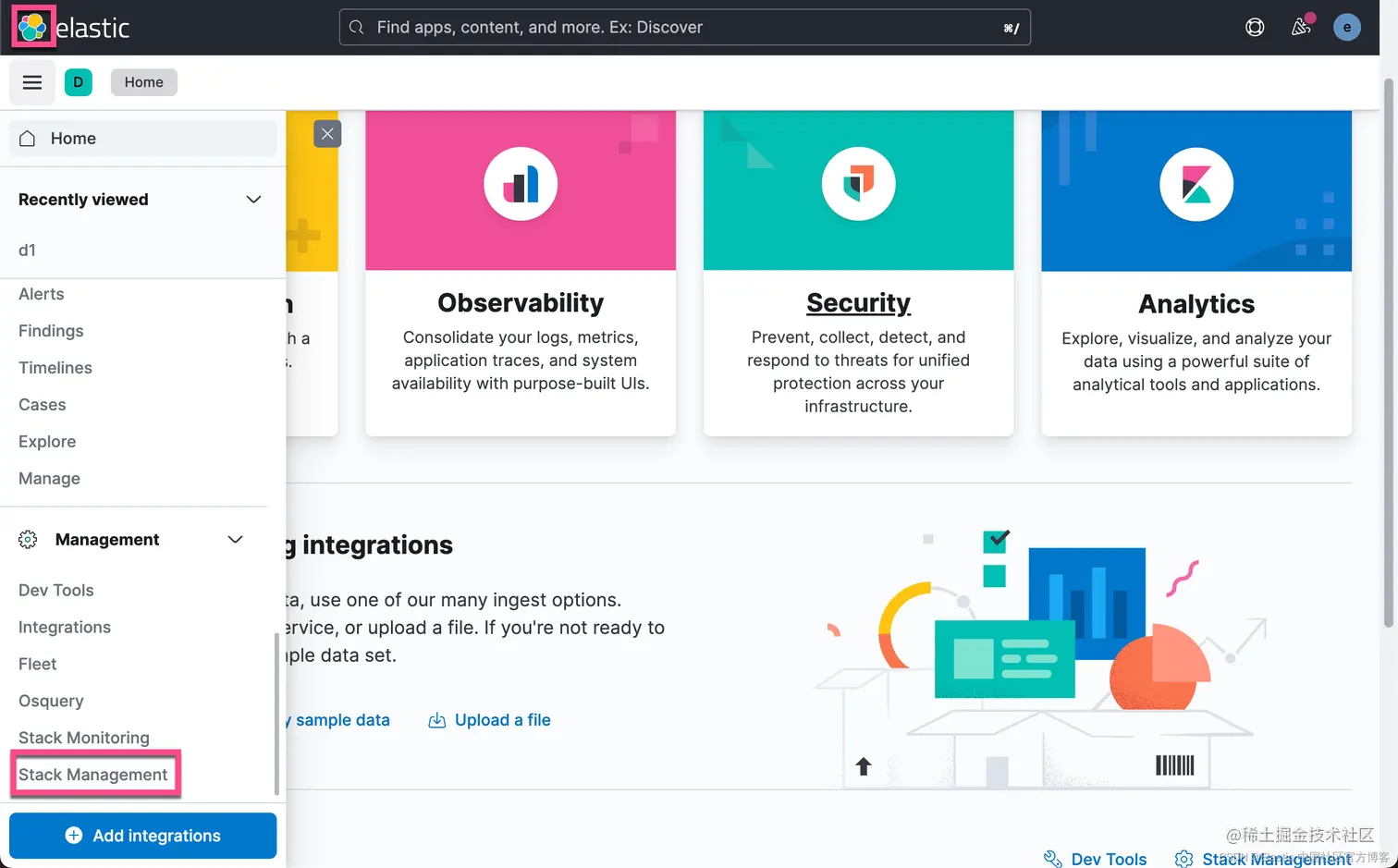Open the Observability card title
This screenshot has height=868, width=1398.
pos(521,303)
